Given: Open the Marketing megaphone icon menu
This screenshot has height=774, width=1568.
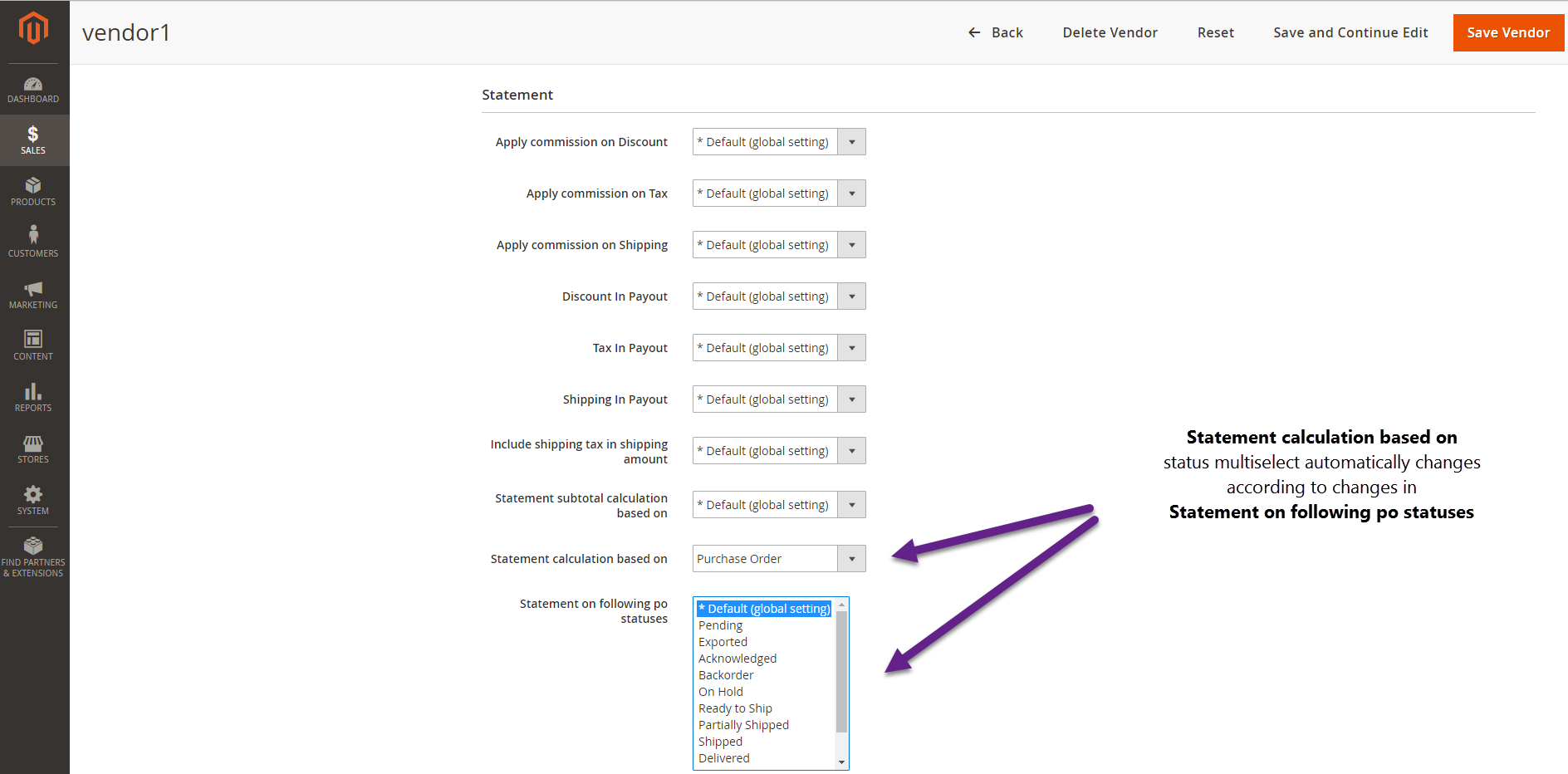Looking at the screenshot, I should tap(33, 295).
